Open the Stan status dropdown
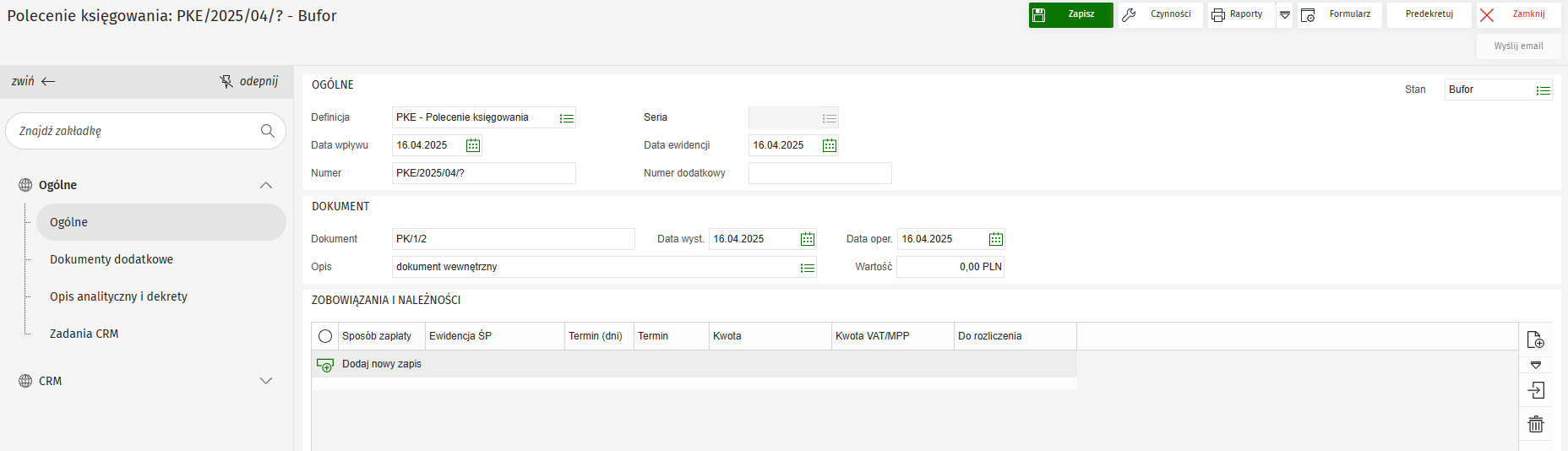This screenshot has height=451, width=1568. (1543, 90)
